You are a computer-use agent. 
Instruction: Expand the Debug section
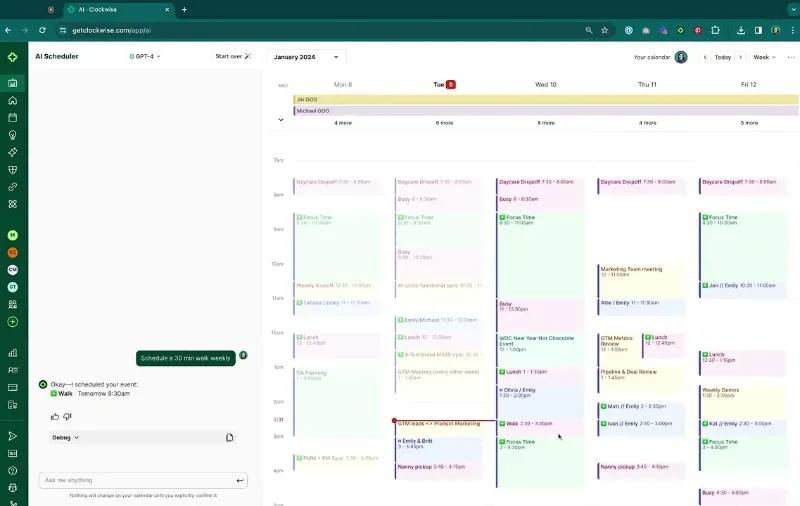pos(66,437)
